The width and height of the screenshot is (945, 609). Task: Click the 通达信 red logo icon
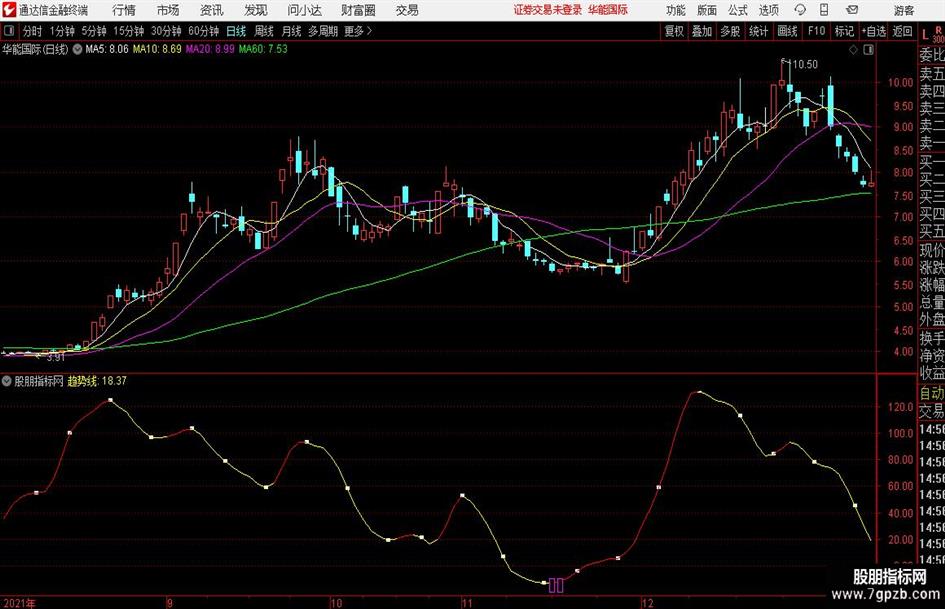coord(8,10)
